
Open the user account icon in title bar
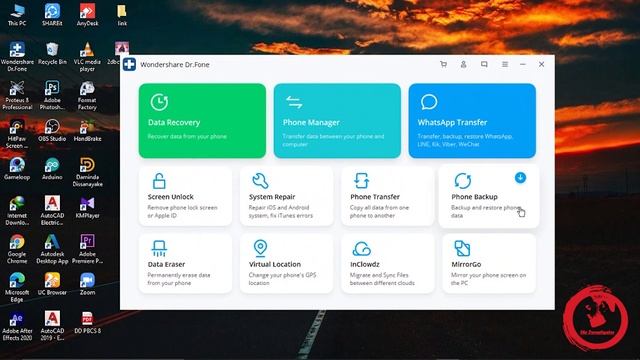(464, 64)
